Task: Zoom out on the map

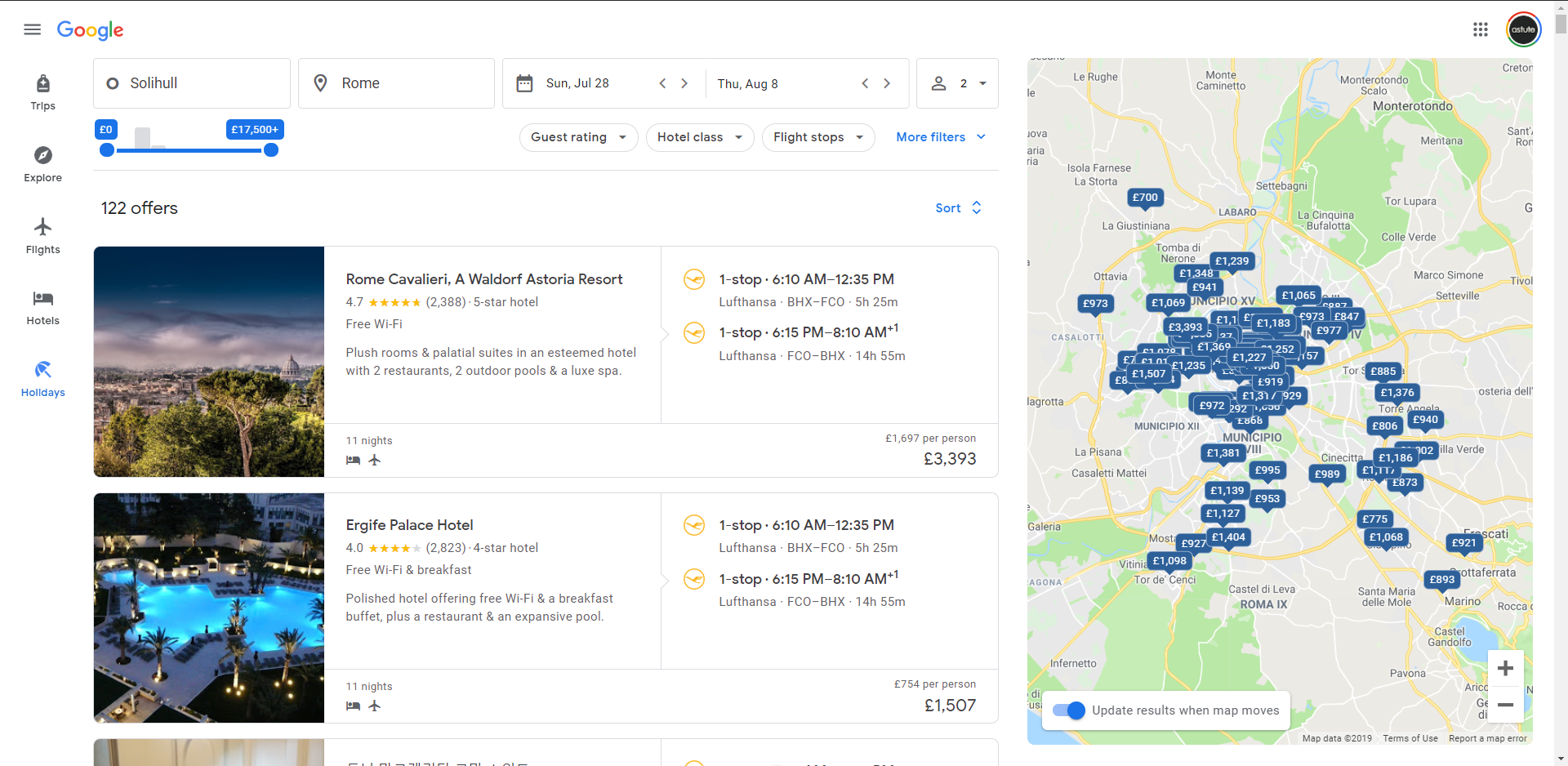Action: [1505, 704]
